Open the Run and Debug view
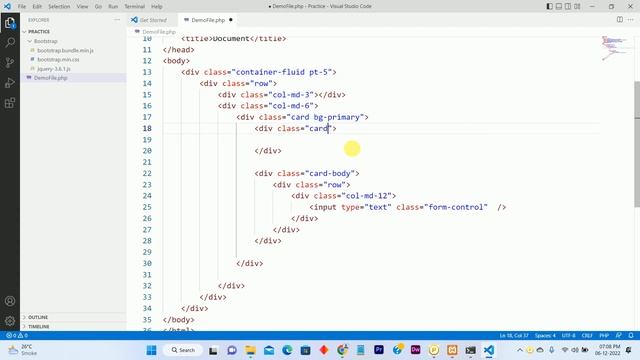 (10, 82)
